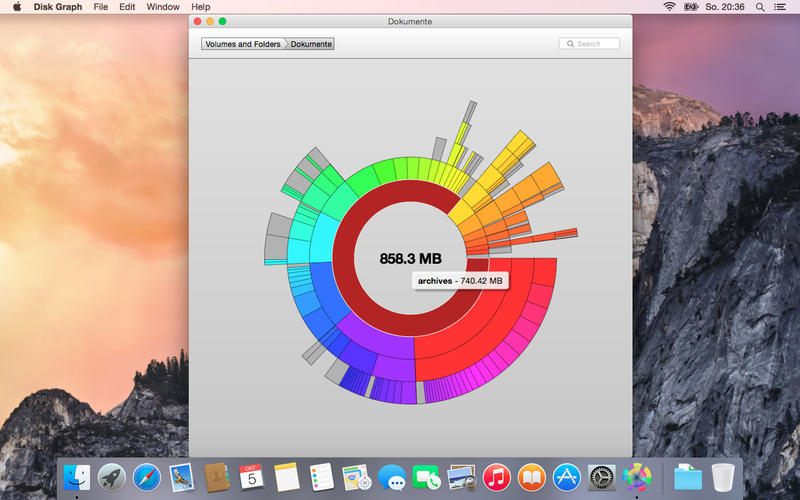Open the Notification Center list icon

pyautogui.click(x=783, y=7)
